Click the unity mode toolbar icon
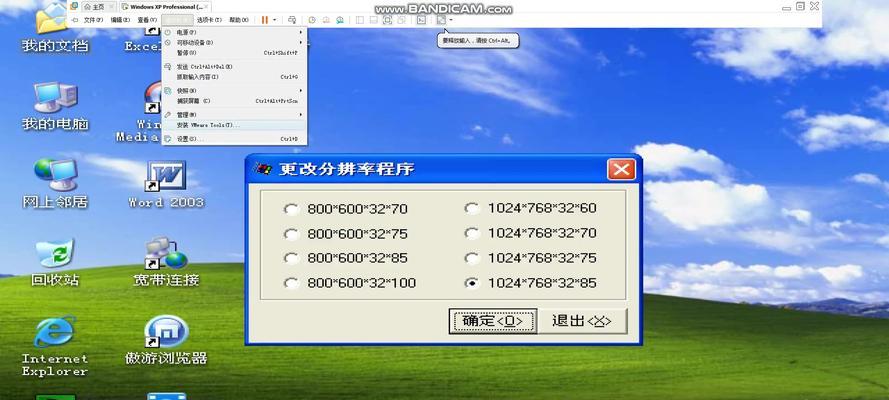Viewport: 889px width, 400px height. pos(401,20)
